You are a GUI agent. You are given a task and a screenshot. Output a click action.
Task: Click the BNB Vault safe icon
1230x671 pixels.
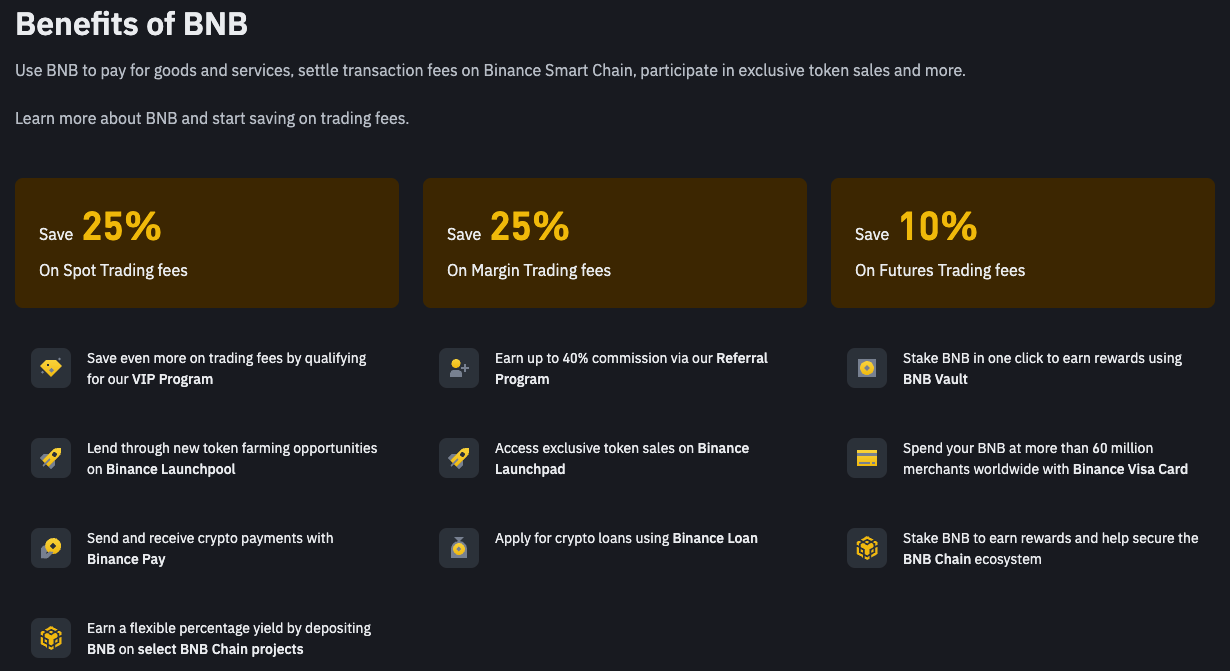pyautogui.click(x=867, y=368)
